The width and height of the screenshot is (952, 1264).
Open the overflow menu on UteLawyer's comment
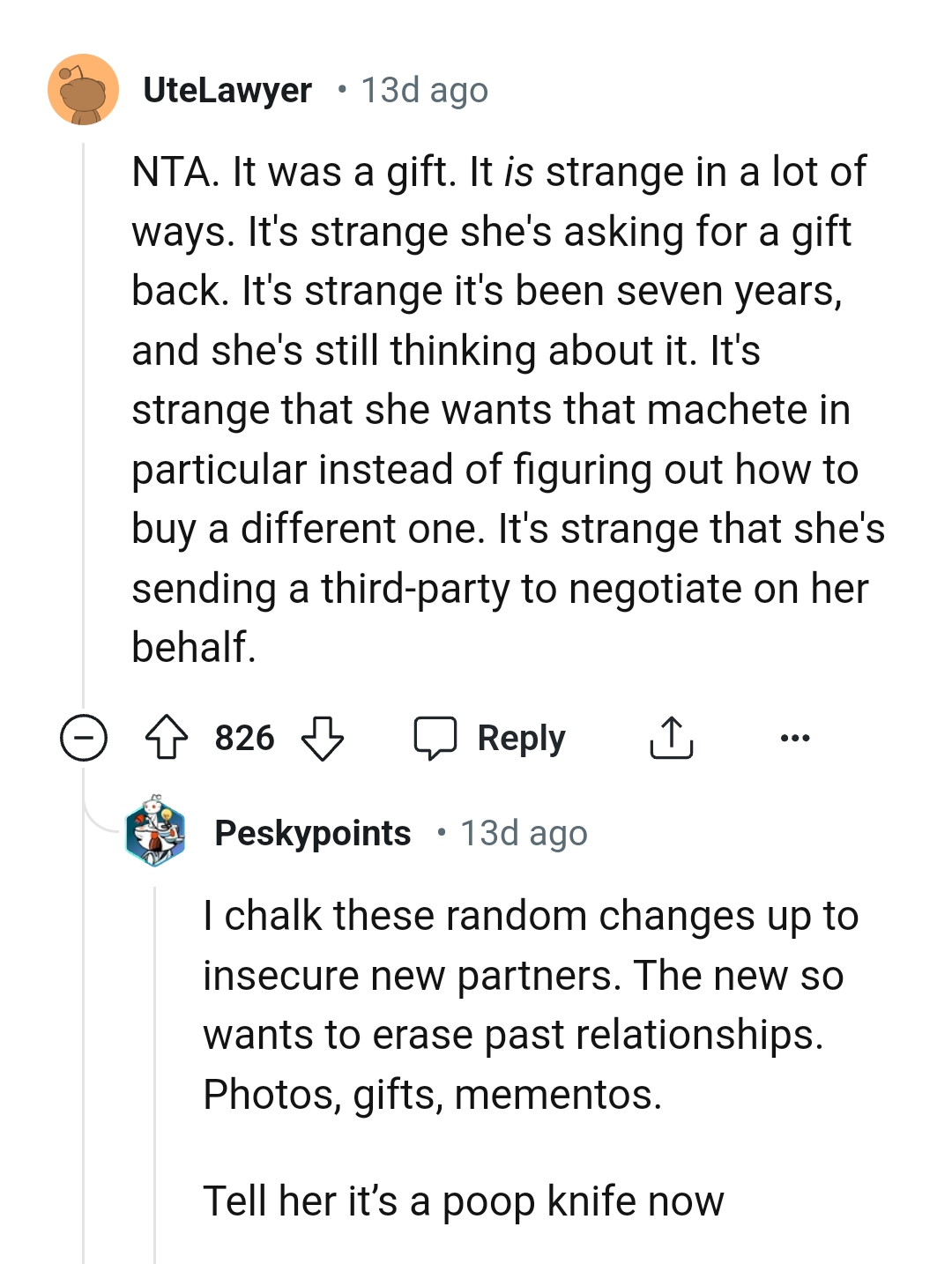pos(794,738)
